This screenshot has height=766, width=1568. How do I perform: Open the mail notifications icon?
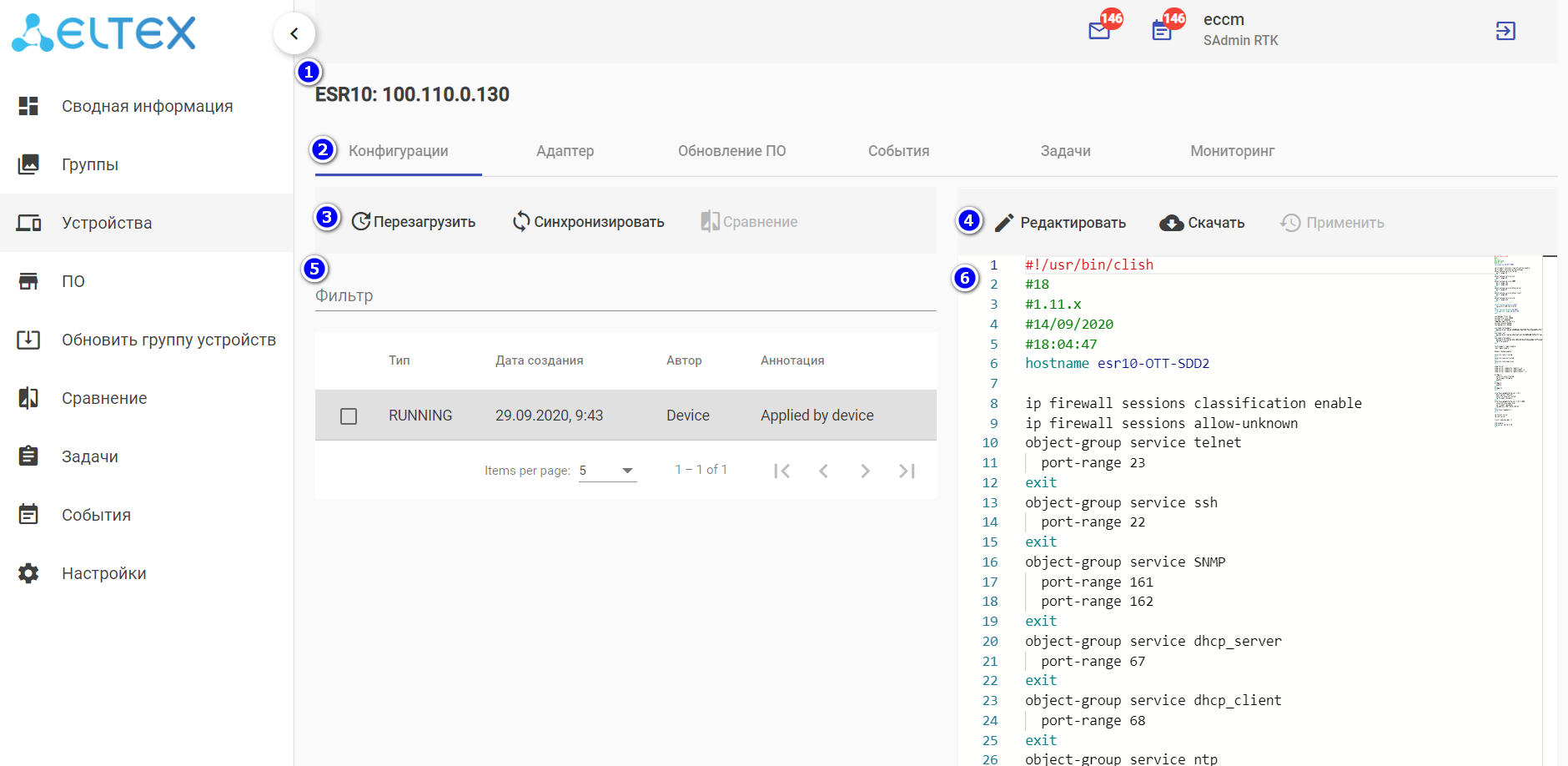(x=1099, y=32)
